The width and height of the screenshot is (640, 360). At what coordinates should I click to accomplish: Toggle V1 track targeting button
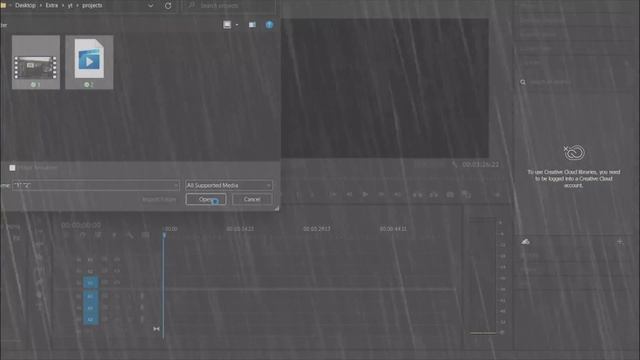coord(91,282)
